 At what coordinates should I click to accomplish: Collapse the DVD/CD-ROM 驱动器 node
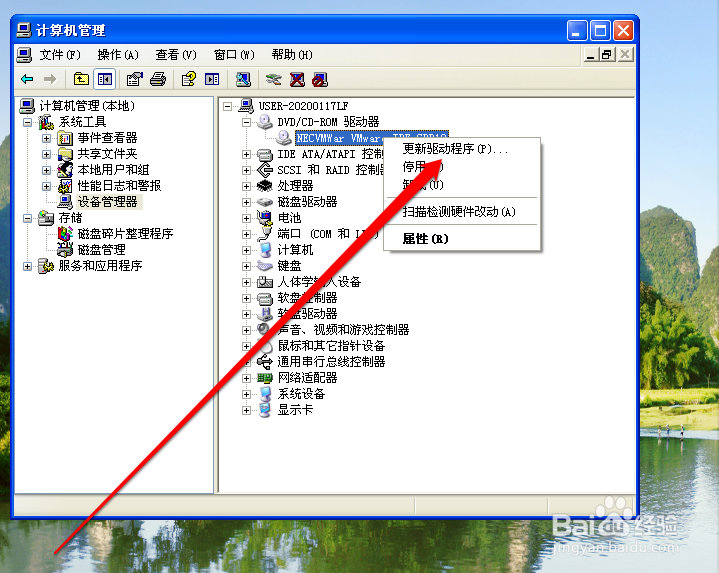coord(246,122)
